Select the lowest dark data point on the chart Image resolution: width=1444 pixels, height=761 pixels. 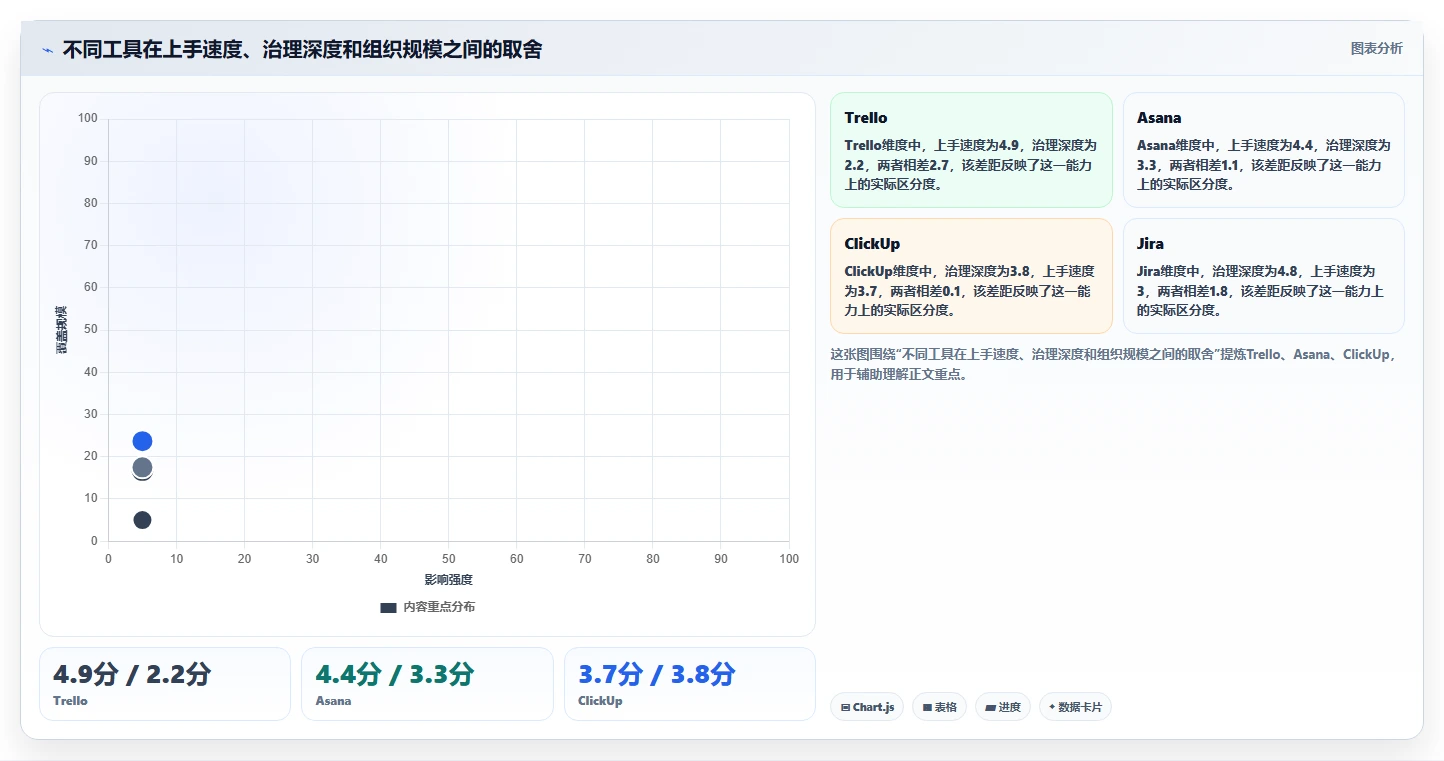click(142, 520)
